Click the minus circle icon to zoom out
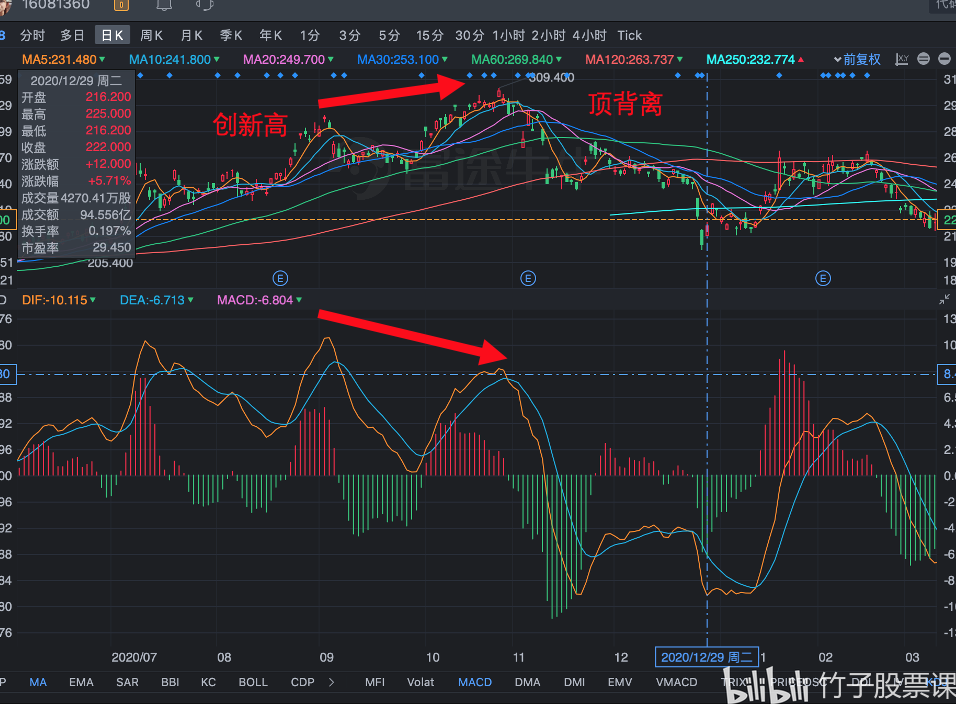958x704 pixels. (942, 59)
